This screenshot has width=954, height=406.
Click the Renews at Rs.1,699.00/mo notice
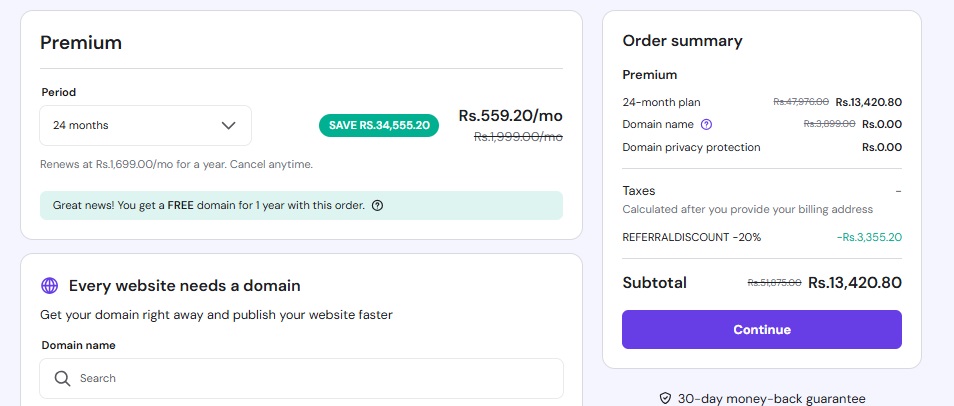coord(176,164)
